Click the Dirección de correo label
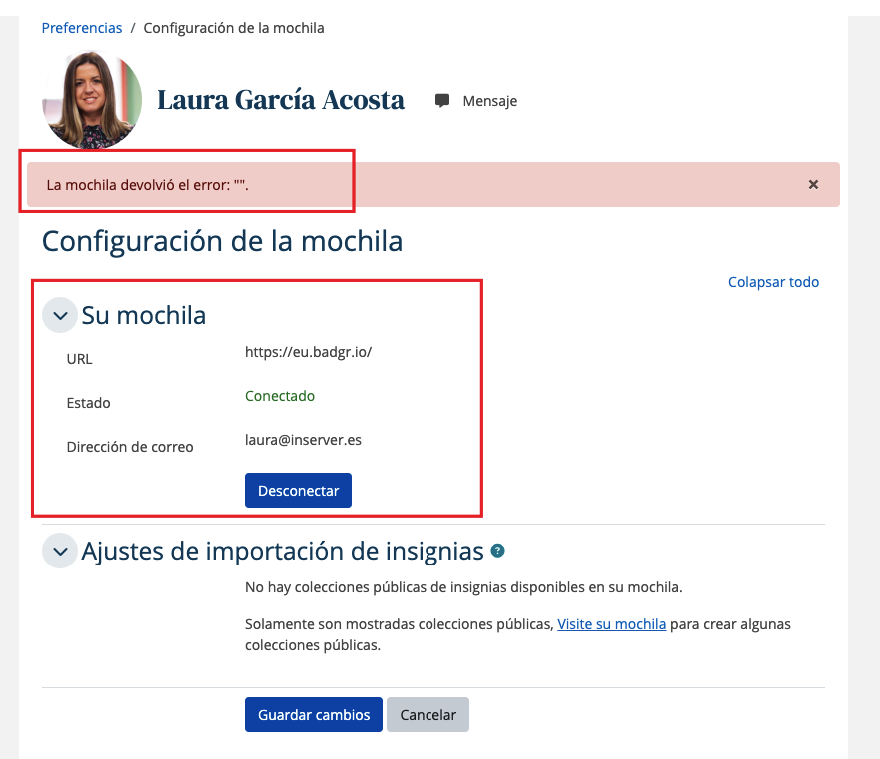This screenshot has height=759, width=880. [x=130, y=447]
